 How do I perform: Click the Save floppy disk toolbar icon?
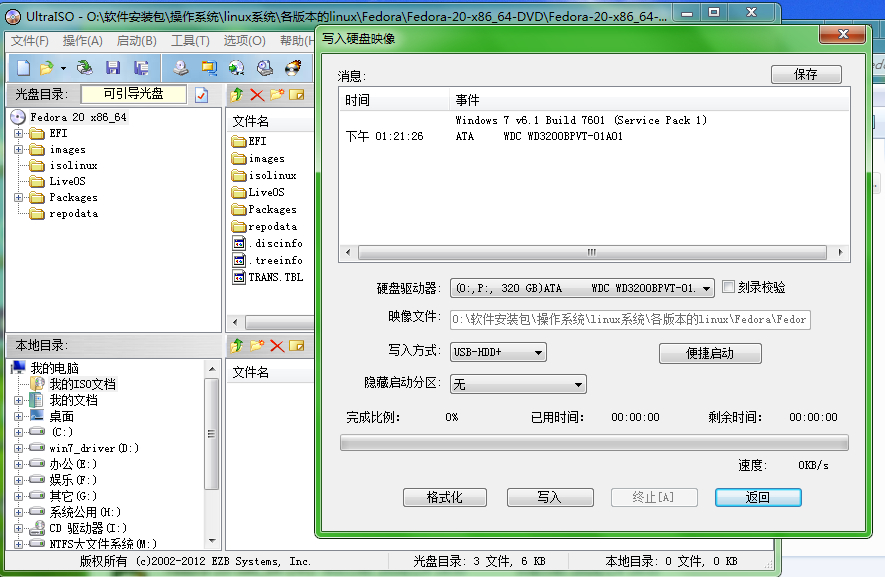[113, 68]
